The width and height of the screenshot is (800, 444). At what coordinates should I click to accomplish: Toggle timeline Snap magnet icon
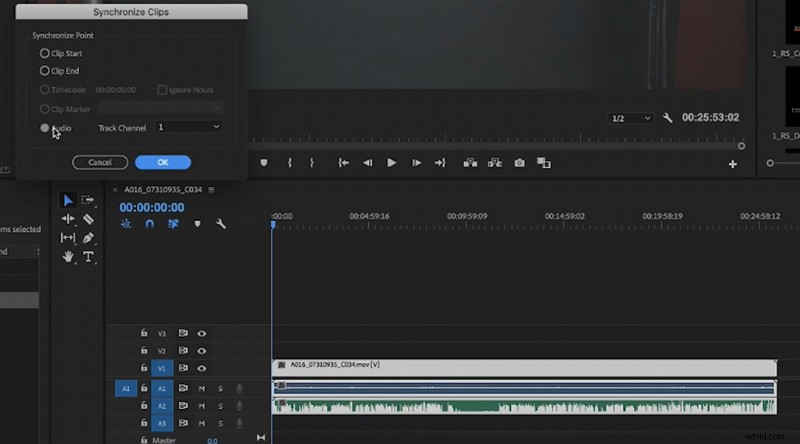(x=149, y=224)
